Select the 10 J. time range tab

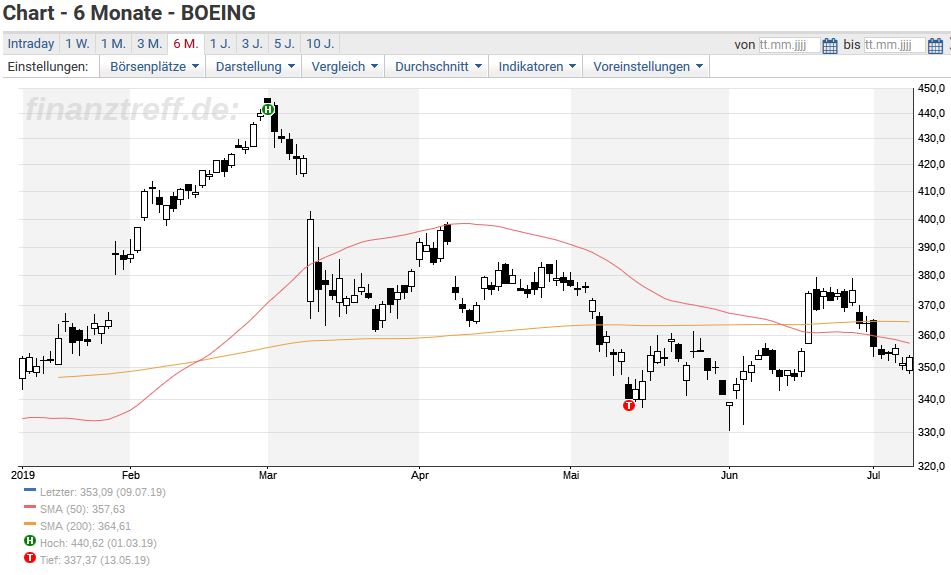tap(320, 44)
